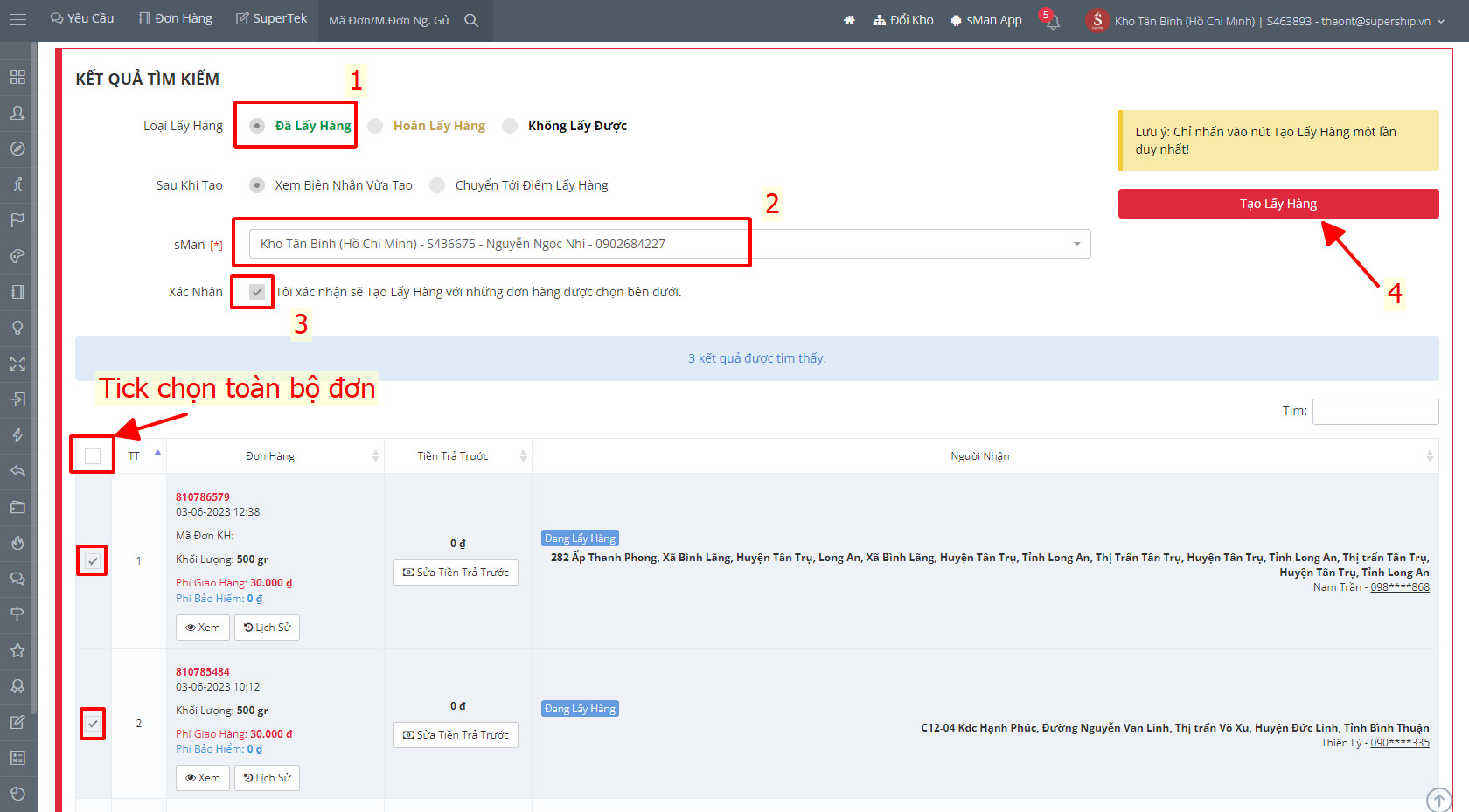This screenshot has width=1469, height=812.
Task: Focus the Mã Đơn search box
Action: click(x=390, y=20)
